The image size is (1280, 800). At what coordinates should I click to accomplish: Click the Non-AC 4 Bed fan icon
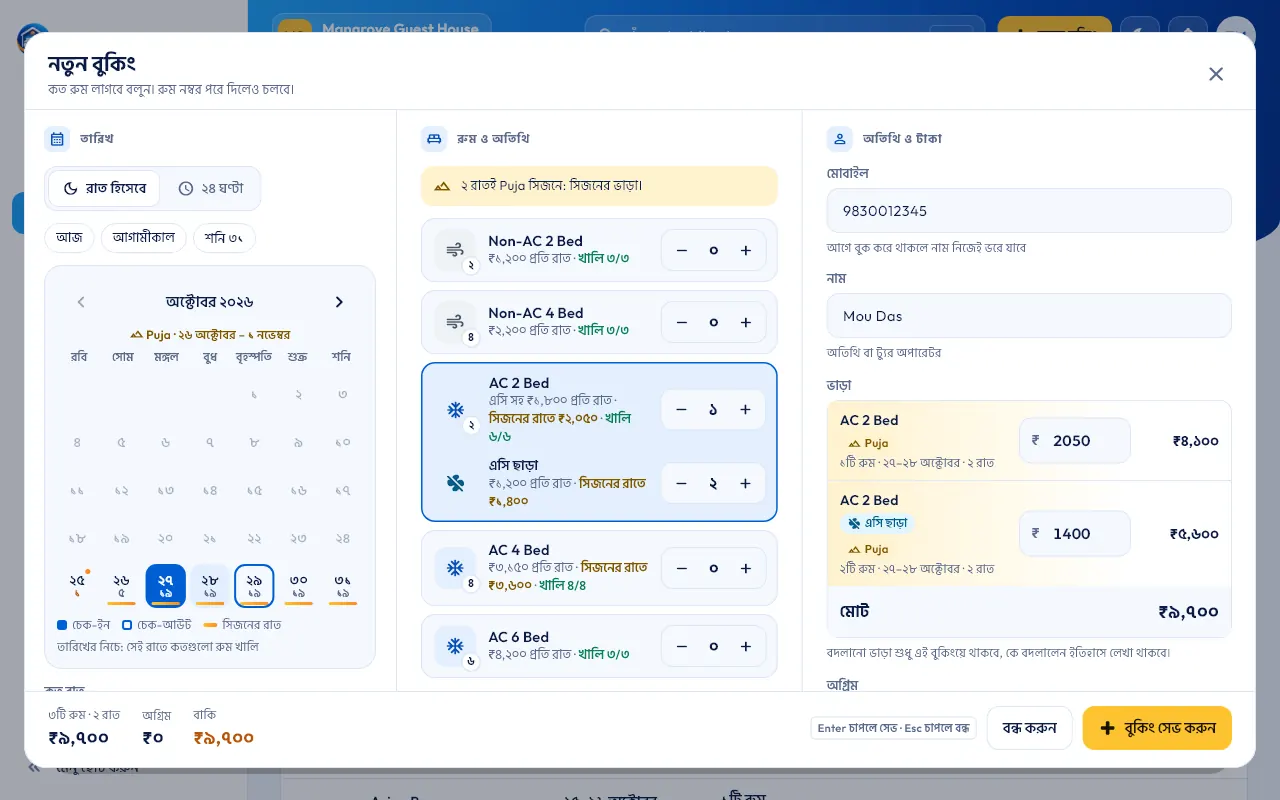[x=455, y=322]
